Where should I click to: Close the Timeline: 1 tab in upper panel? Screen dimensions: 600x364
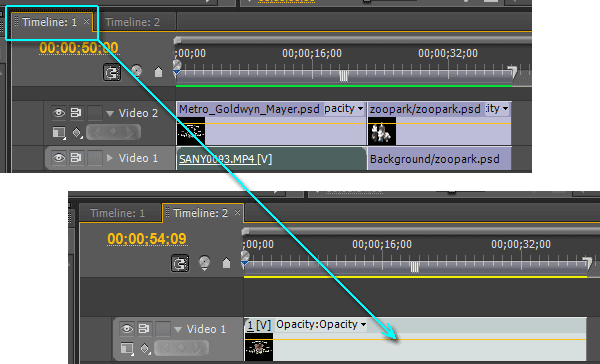[x=86, y=22]
